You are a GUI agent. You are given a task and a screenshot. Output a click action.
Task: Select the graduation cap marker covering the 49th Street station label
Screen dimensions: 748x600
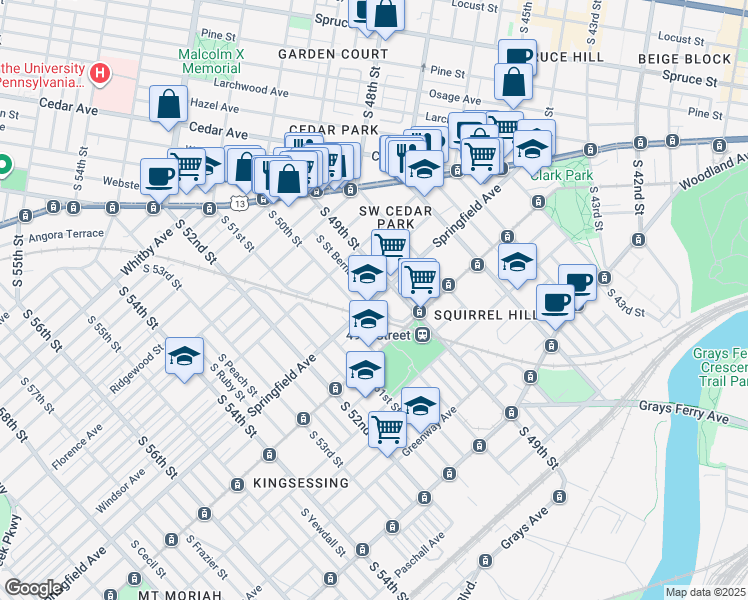click(x=368, y=321)
